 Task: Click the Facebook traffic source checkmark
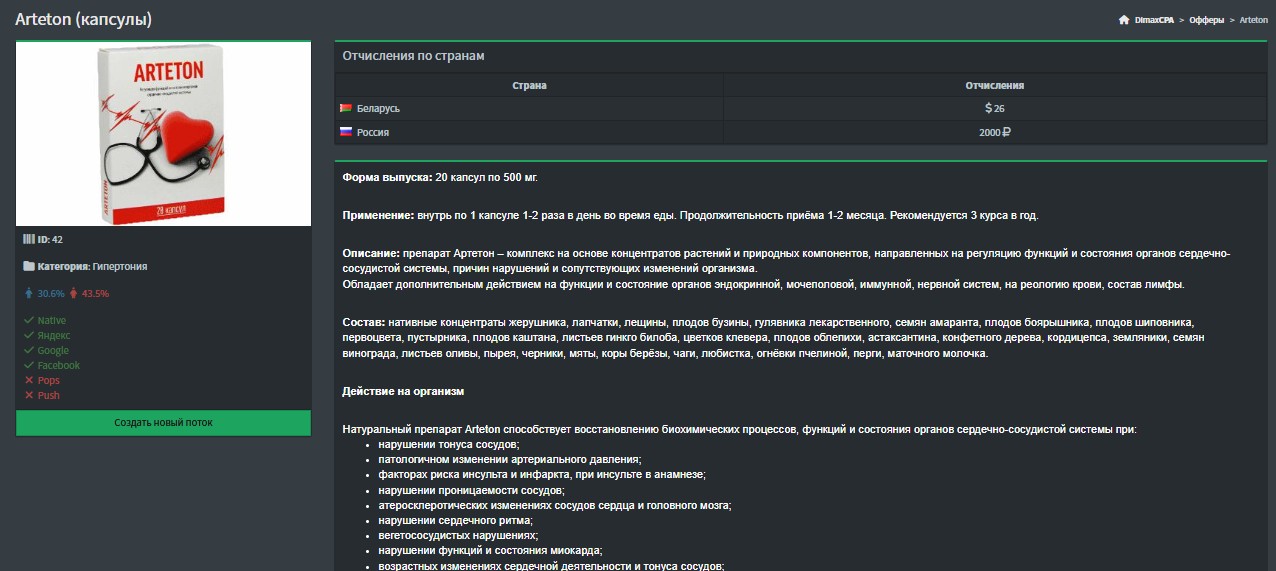[x=29, y=365]
